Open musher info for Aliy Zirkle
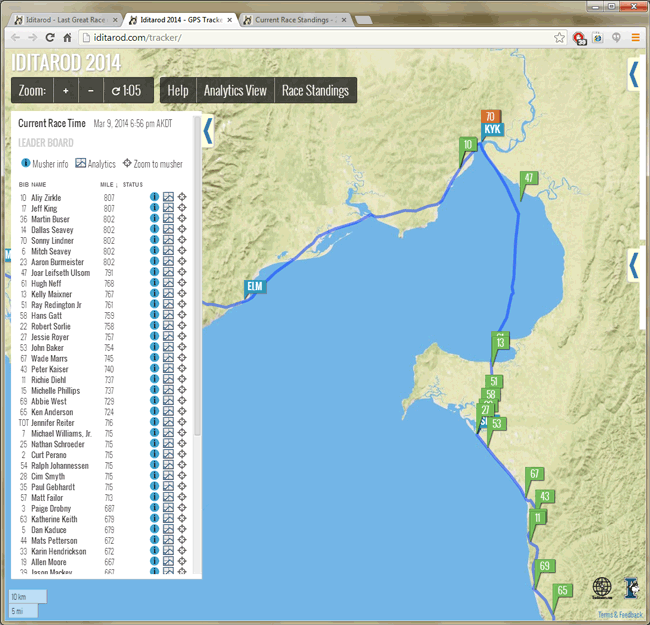Image resolution: width=650 pixels, height=625 pixels. coord(154,197)
